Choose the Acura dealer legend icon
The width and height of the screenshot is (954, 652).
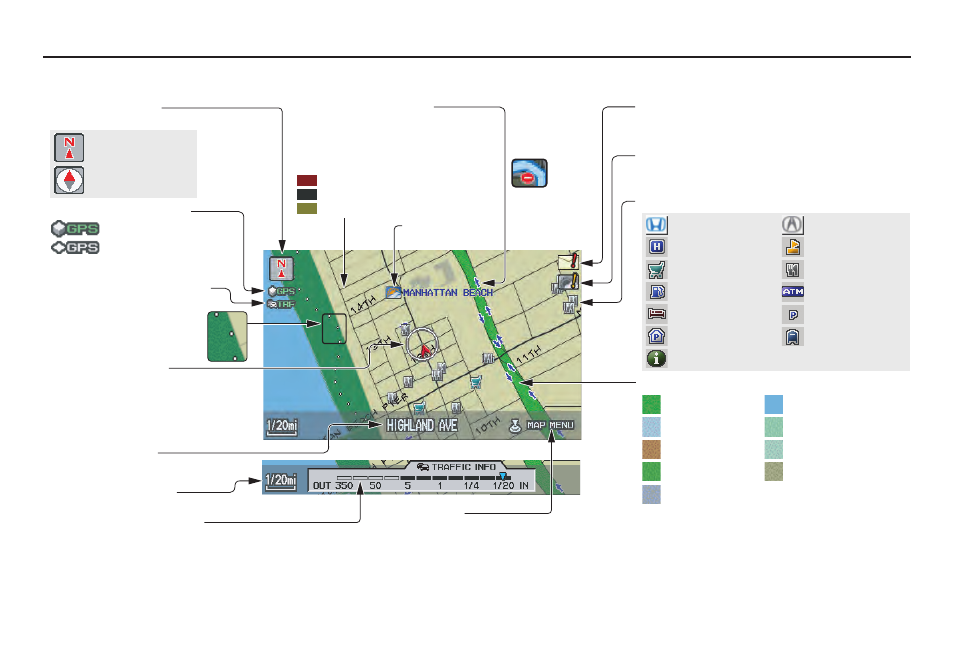tap(792, 226)
